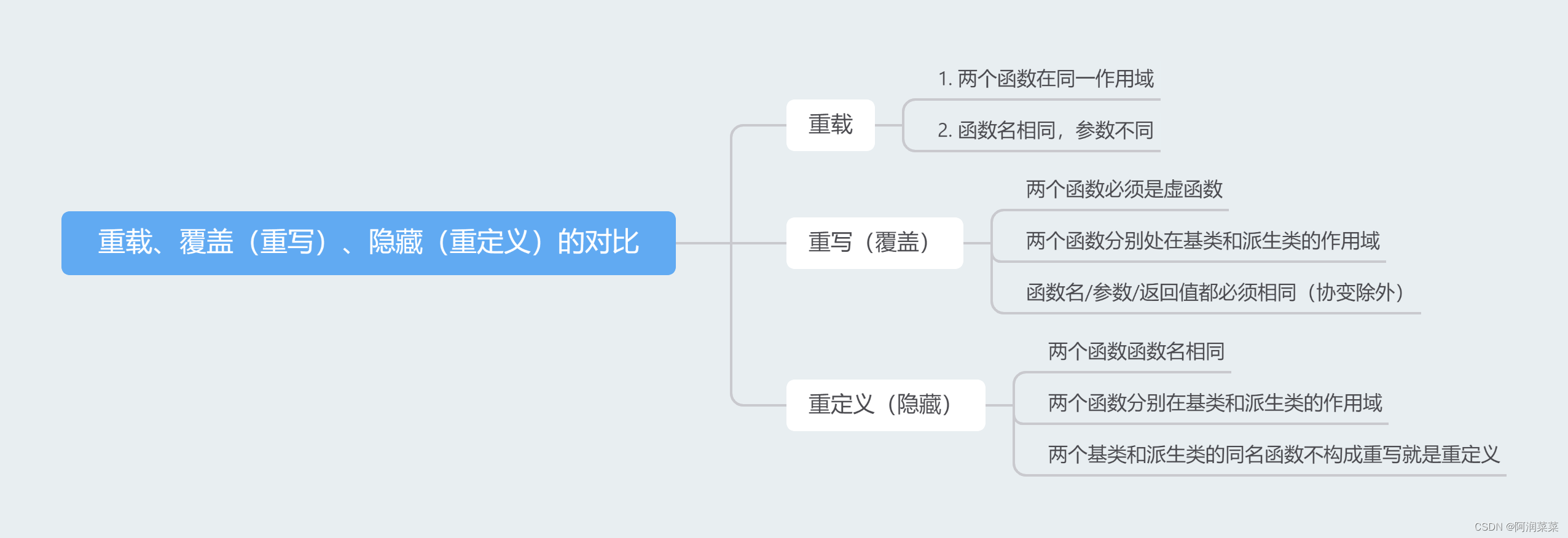1568x538 pixels.
Task: Select the 重定义（隐藏）branch node
Action: [885, 405]
